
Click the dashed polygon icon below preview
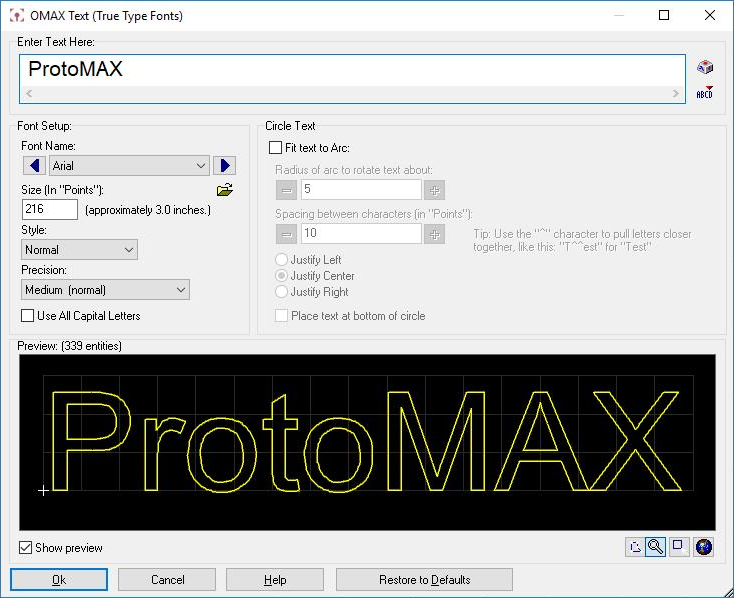click(x=633, y=547)
